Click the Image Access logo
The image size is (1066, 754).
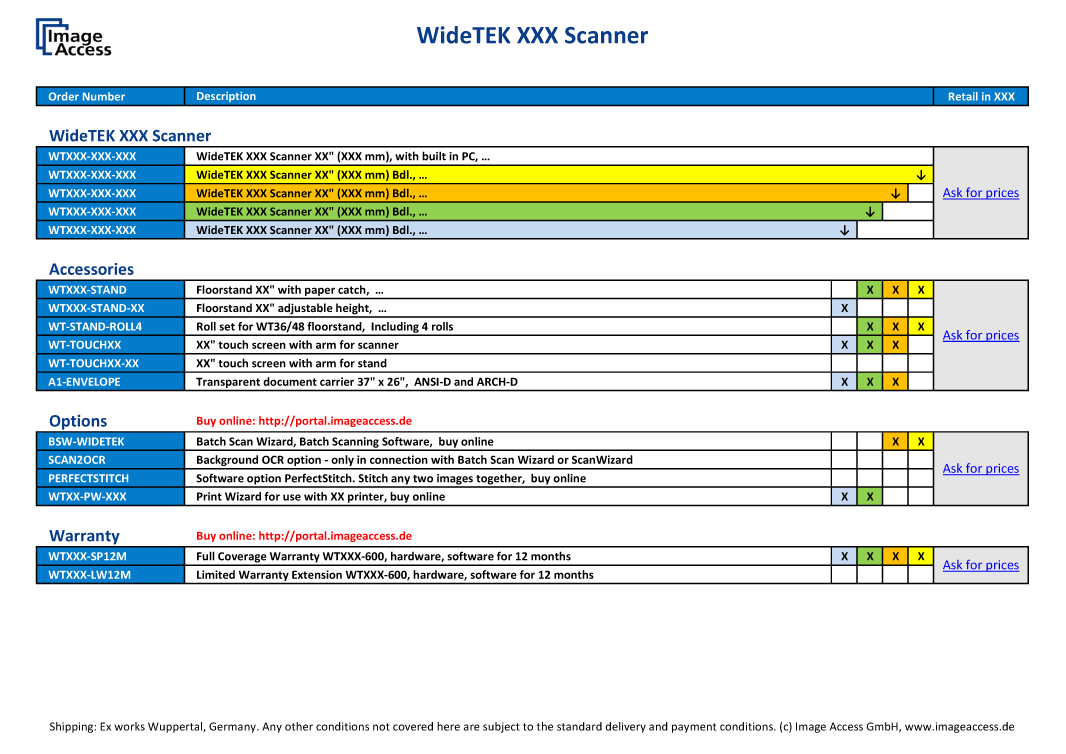tap(73, 37)
